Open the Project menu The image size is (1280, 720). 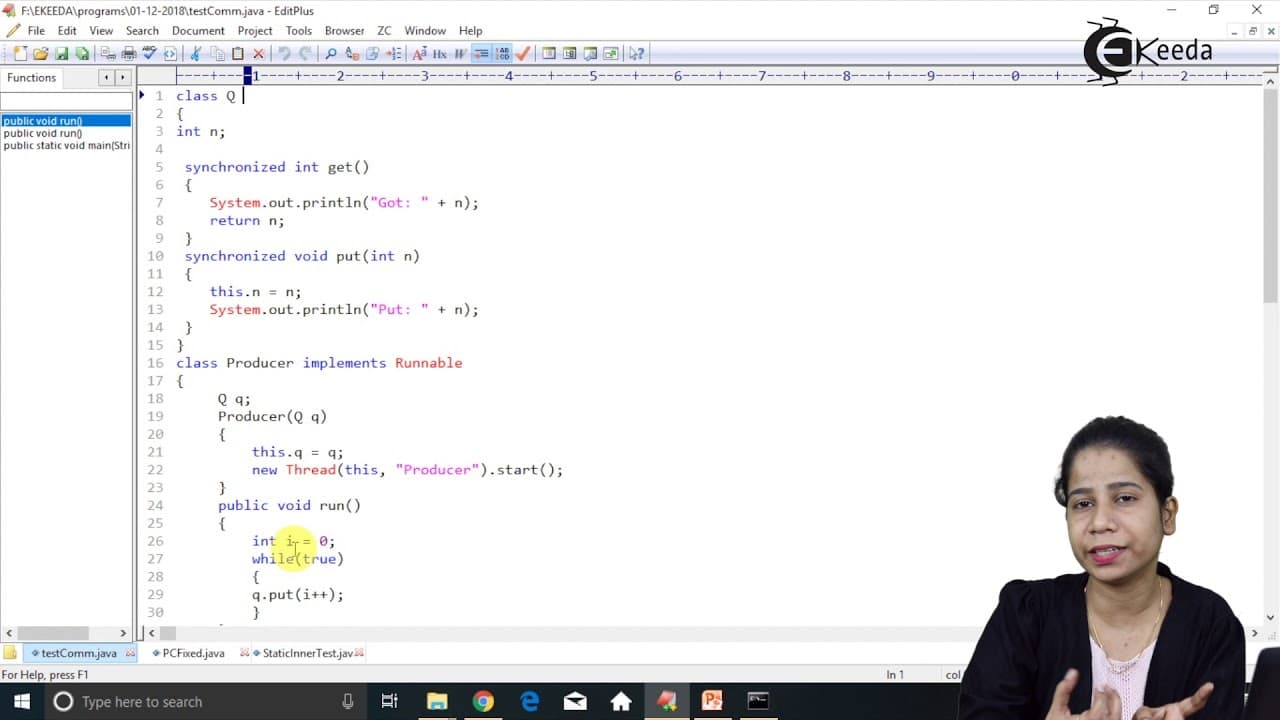coord(255,30)
